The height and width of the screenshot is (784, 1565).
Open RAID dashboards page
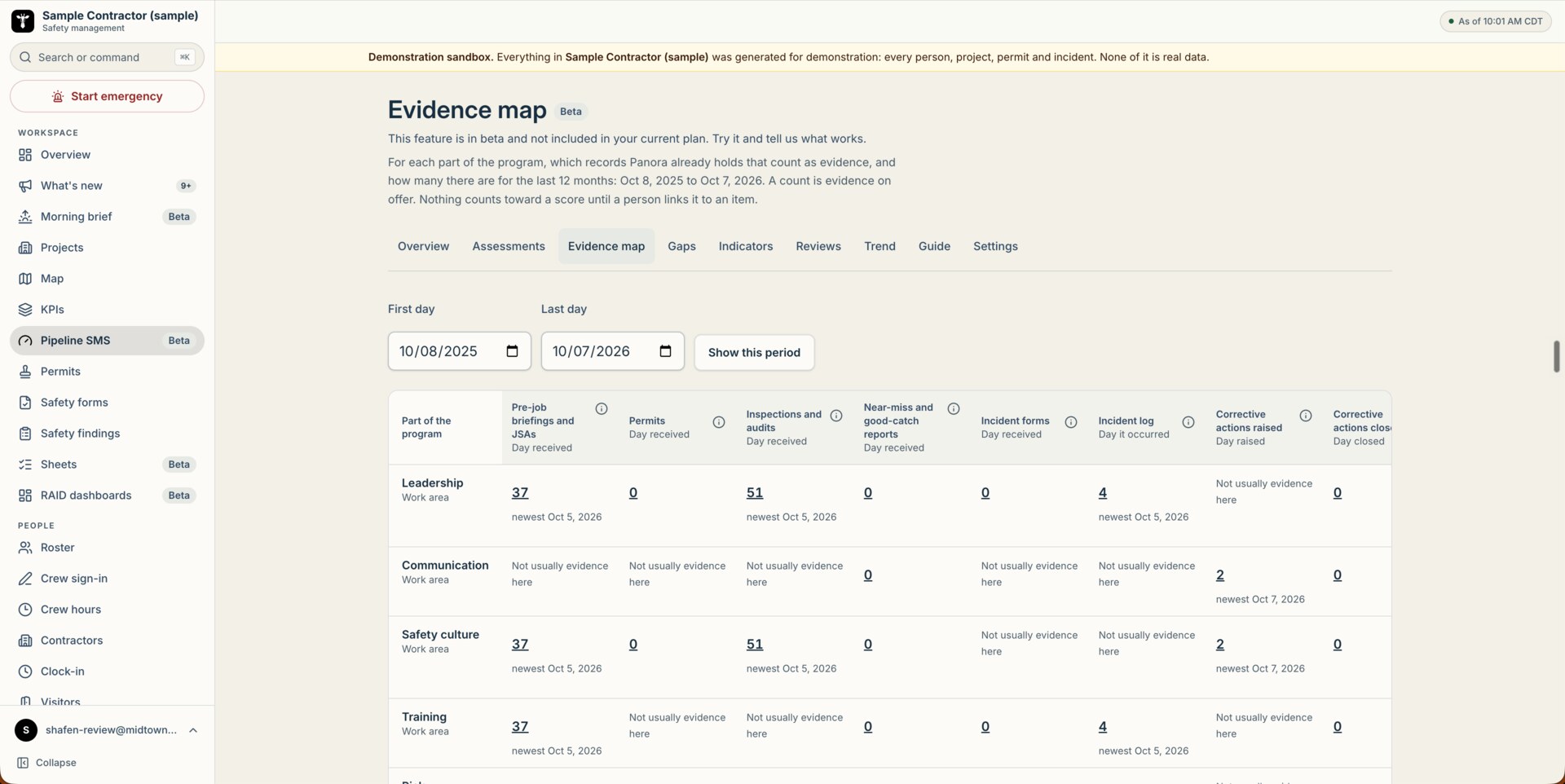(x=107, y=496)
